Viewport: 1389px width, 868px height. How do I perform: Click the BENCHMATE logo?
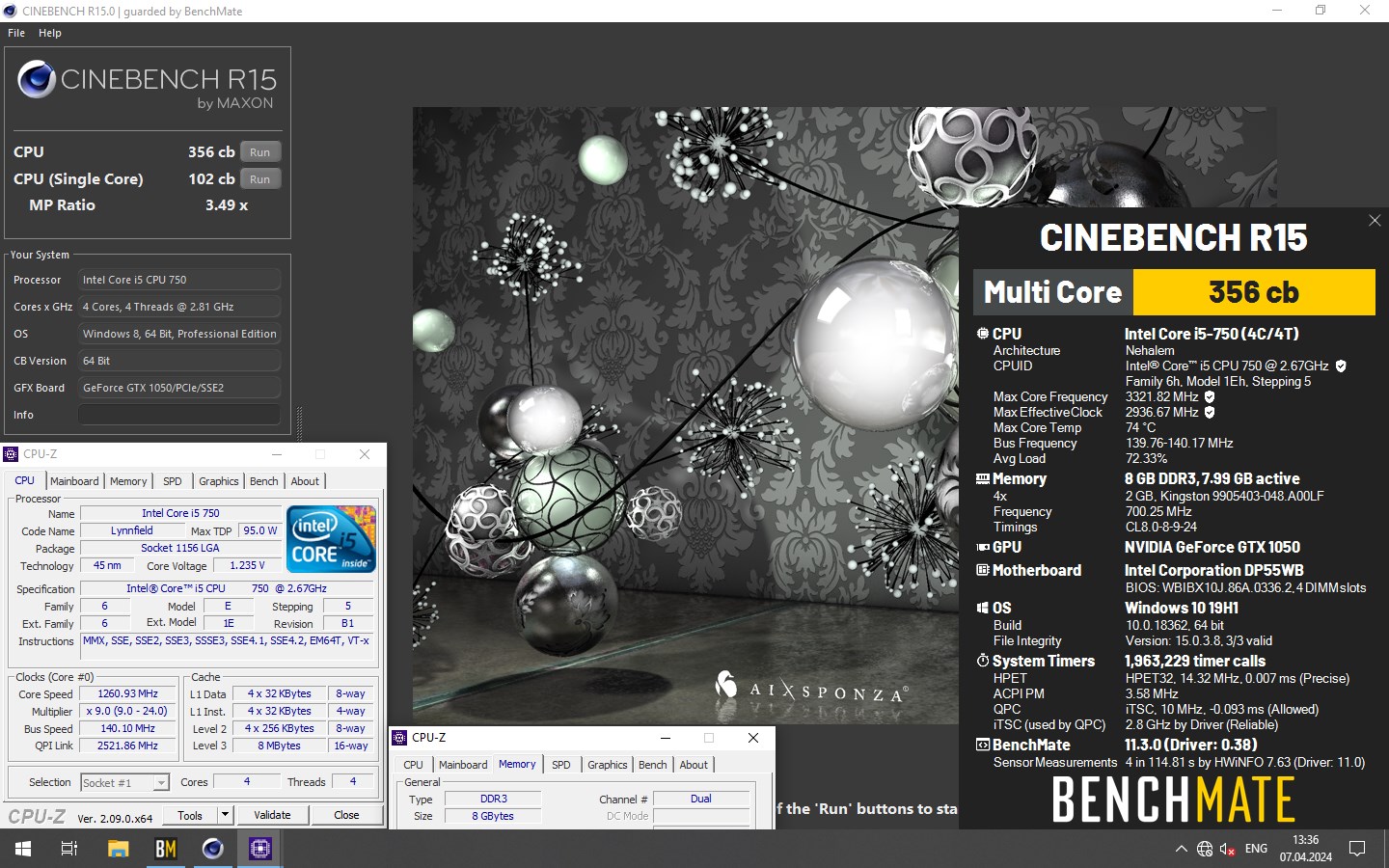pyautogui.click(x=1173, y=800)
